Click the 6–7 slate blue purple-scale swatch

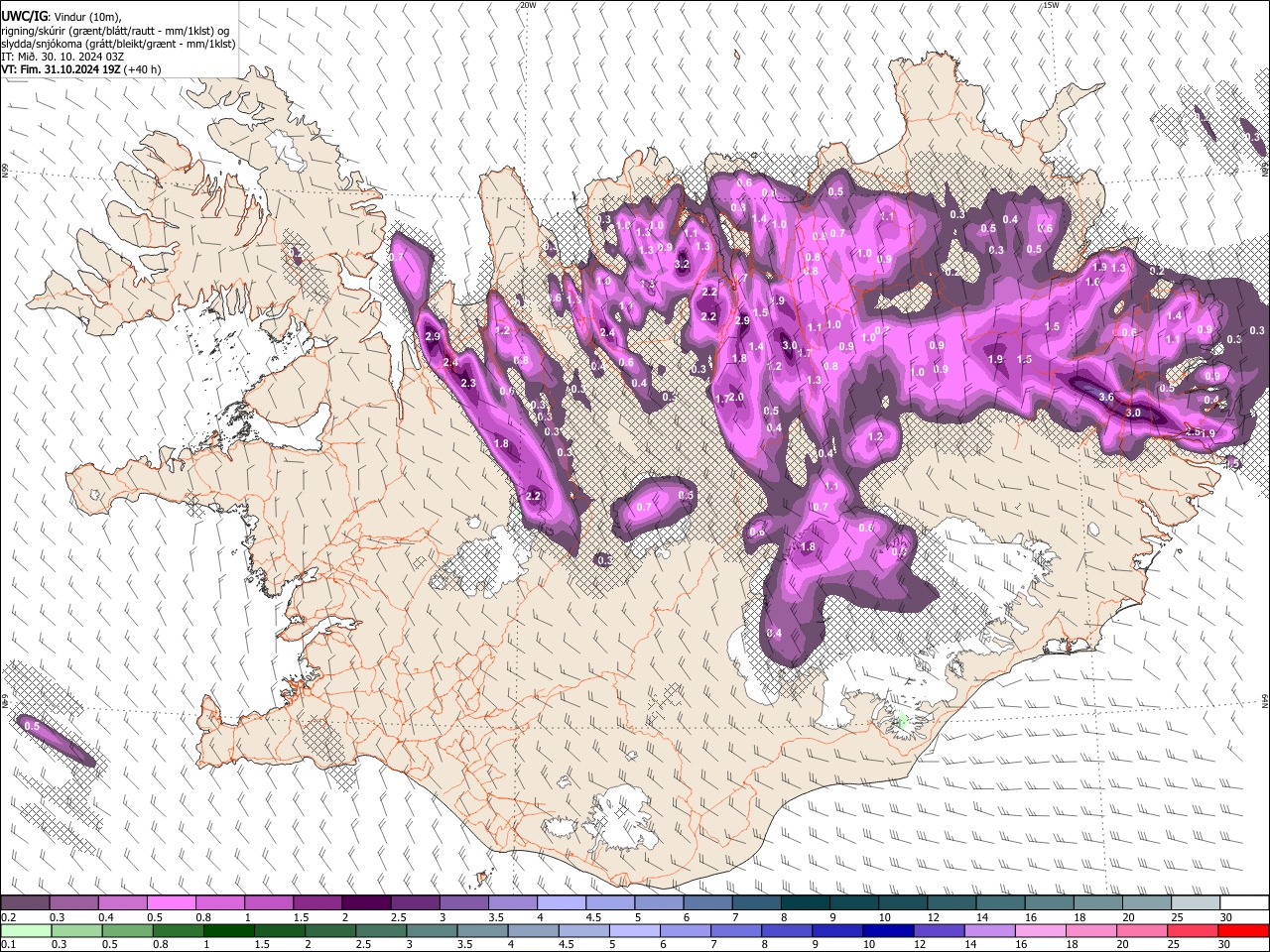point(707,903)
